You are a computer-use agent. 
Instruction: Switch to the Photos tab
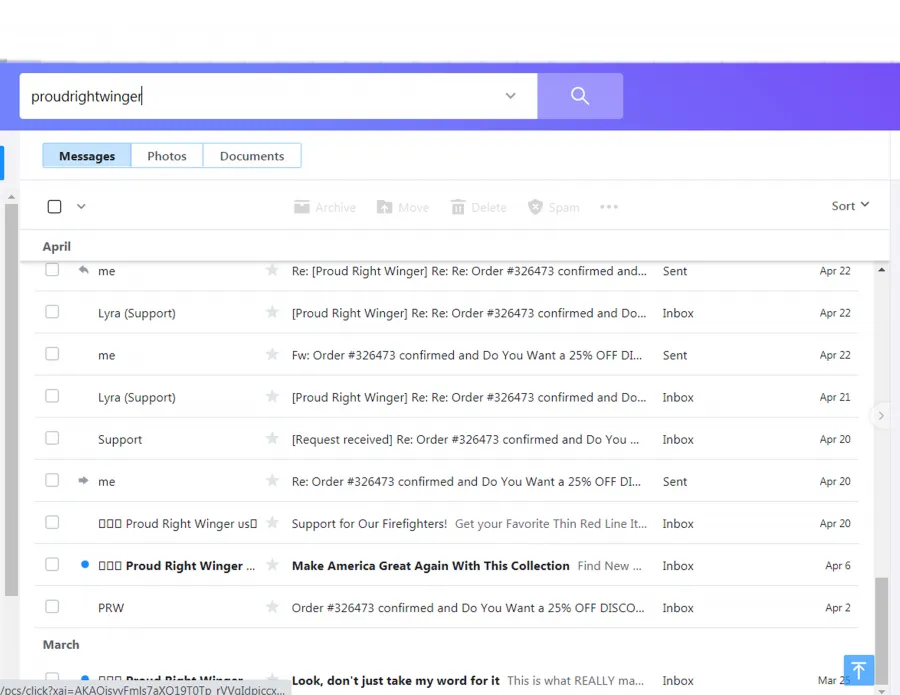[x=167, y=156]
